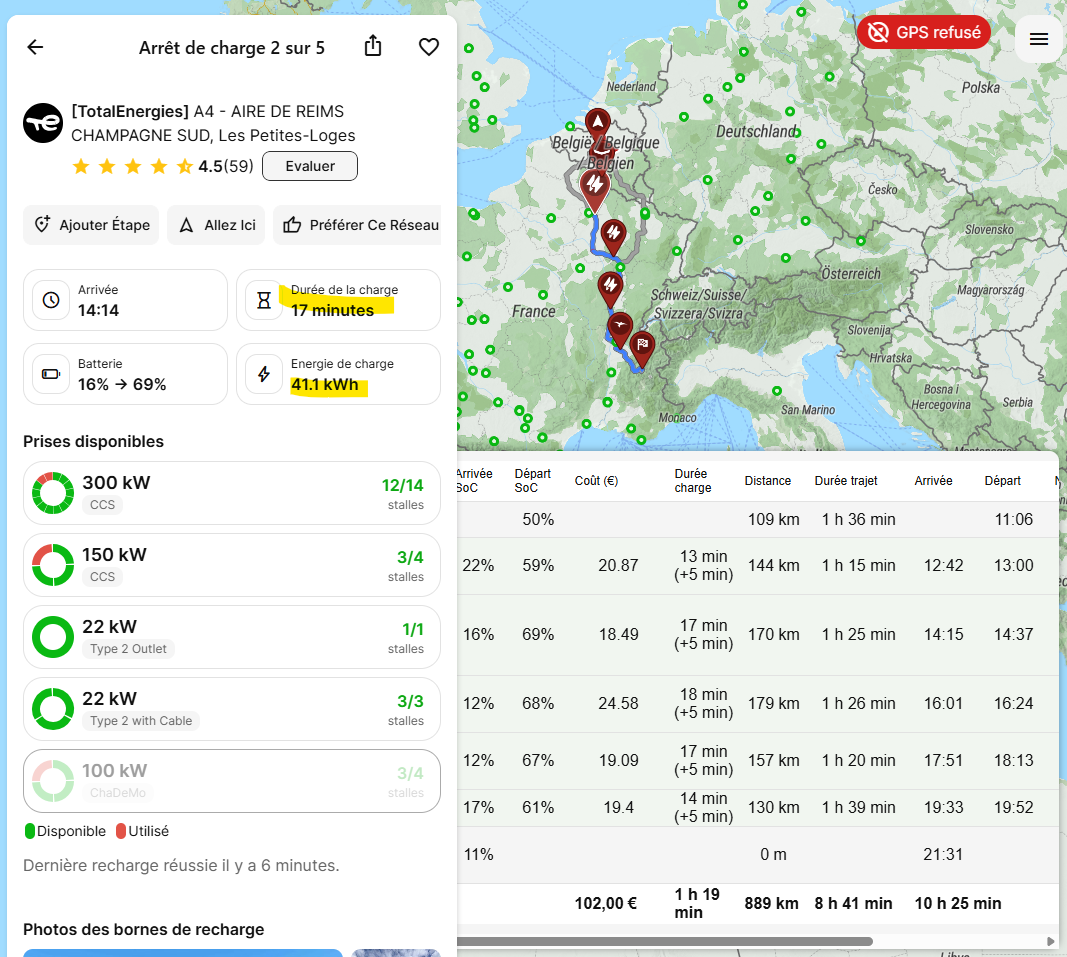Screen dimensions: 1067x957
Task: Click the total cost 102,00 €
Action: click(606, 903)
